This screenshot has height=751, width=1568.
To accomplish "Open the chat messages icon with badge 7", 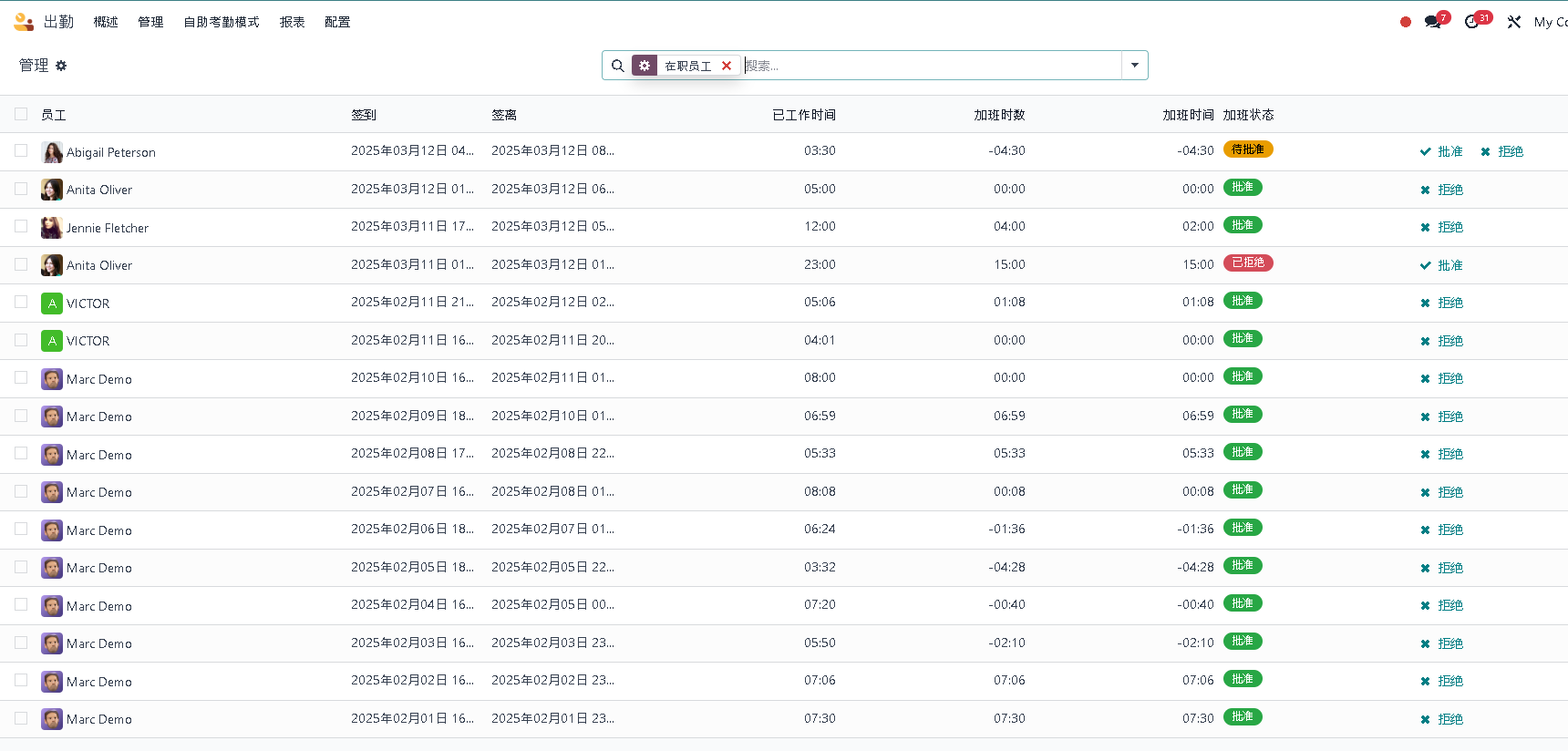I will coord(1432,22).
